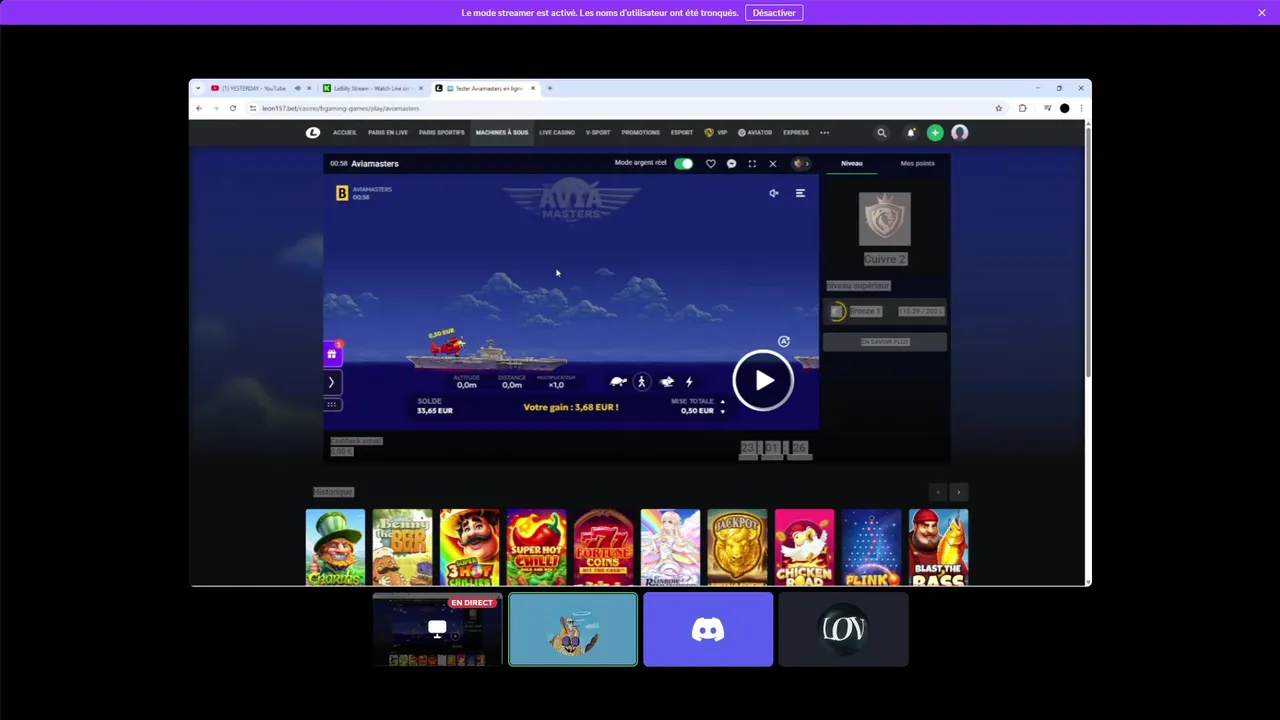This screenshot has width=1280, height=720.
Task: Enter fullscreen game mode
Action: click(x=752, y=163)
